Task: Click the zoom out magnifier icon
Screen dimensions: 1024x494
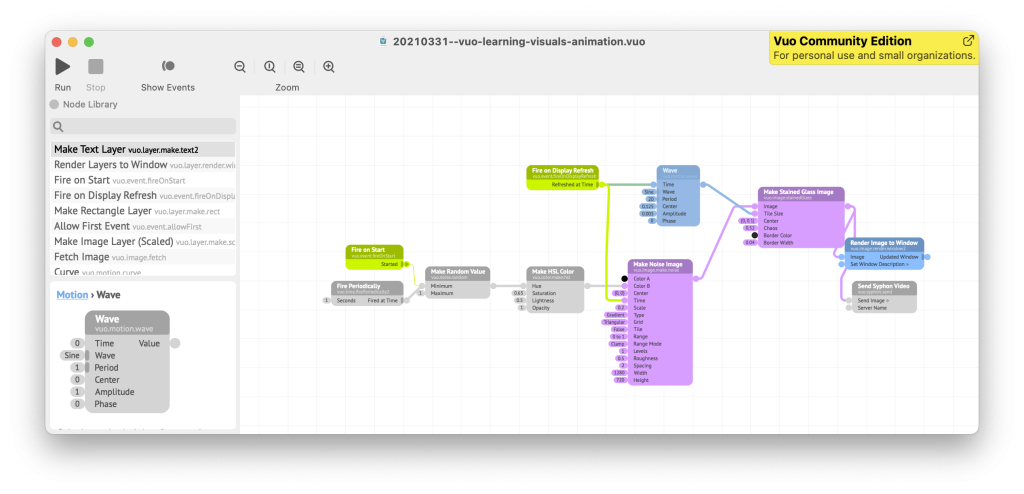Action: point(240,67)
